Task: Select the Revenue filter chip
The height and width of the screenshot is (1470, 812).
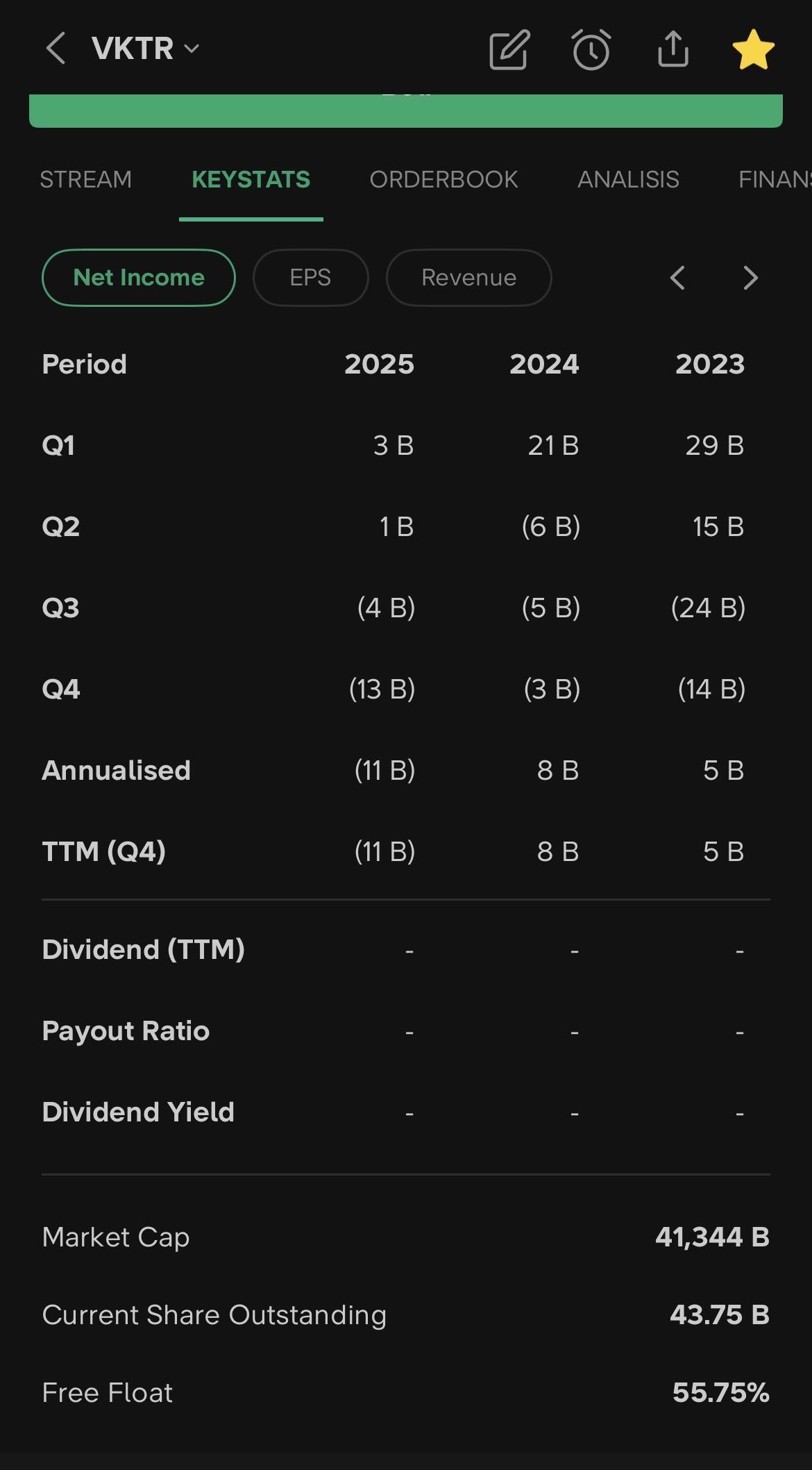Action: (468, 278)
